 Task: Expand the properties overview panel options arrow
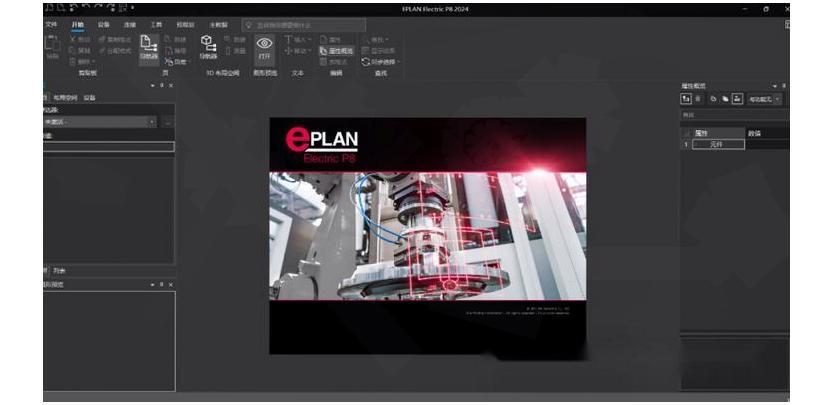tap(773, 86)
